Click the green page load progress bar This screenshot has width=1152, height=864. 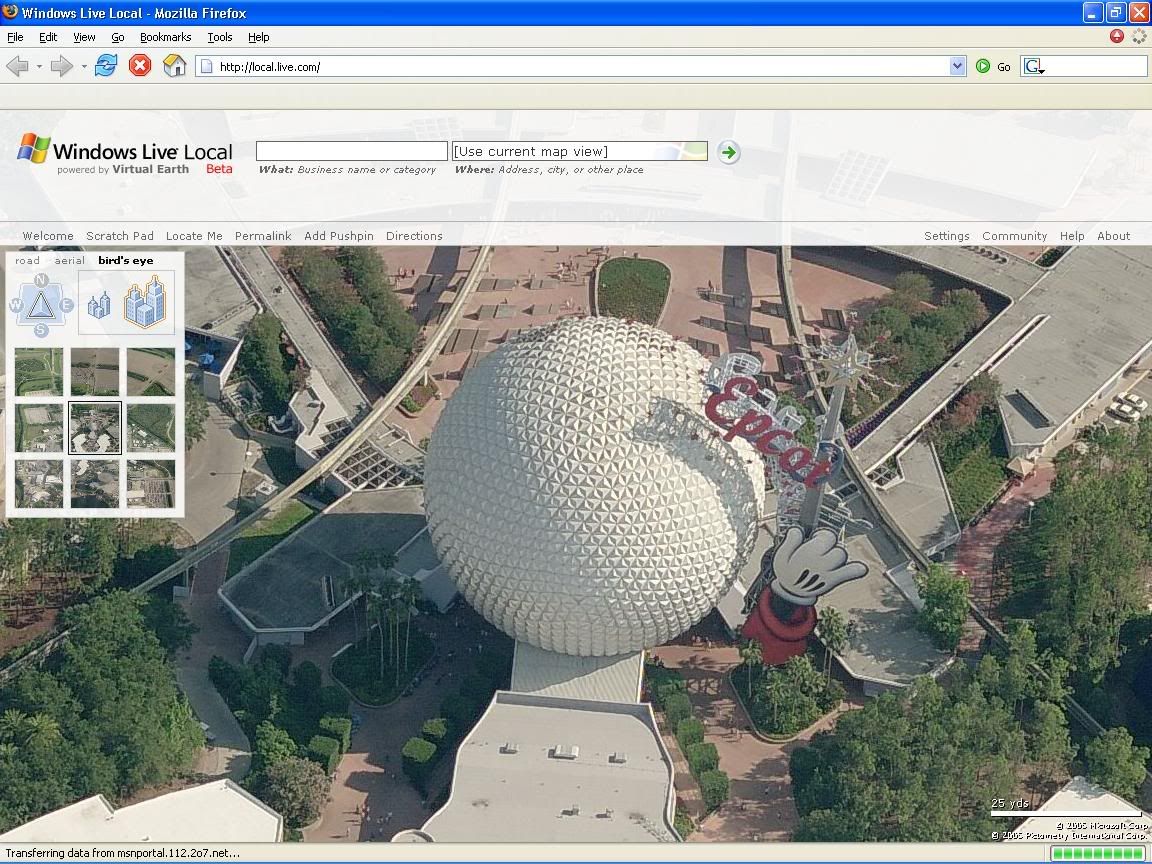[1097, 854]
